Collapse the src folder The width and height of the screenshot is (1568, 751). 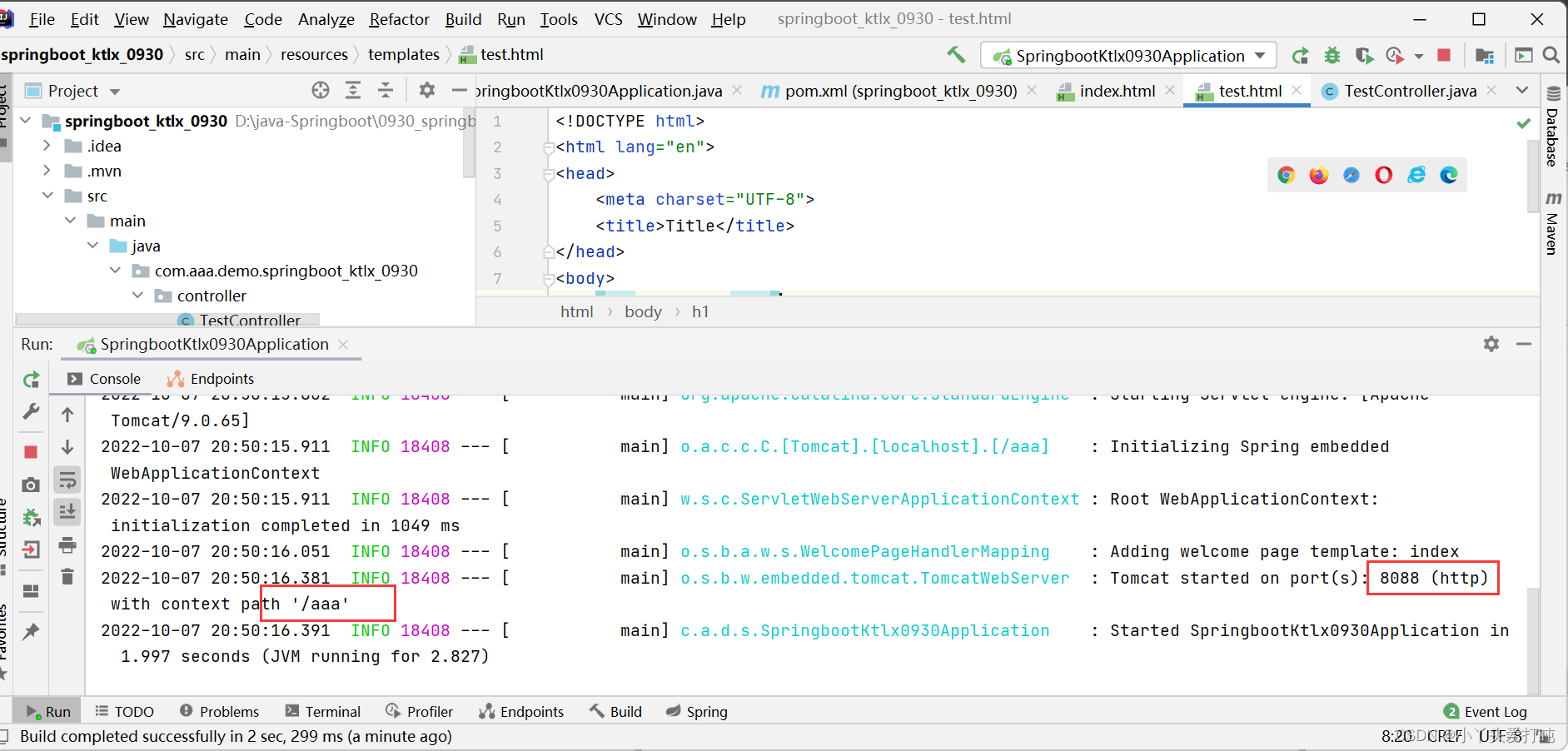point(47,196)
